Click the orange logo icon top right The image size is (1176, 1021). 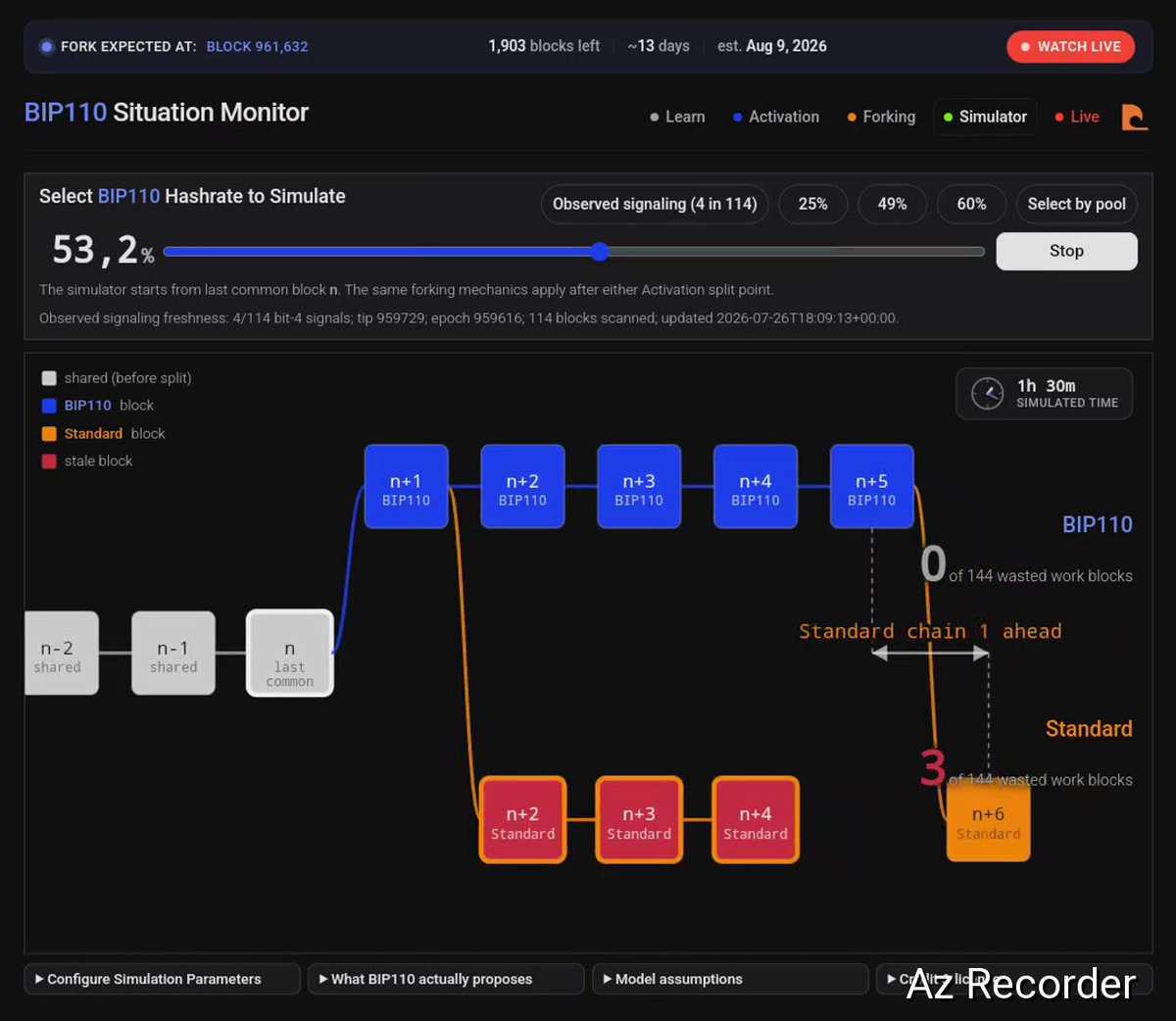[x=1134, y=117]
